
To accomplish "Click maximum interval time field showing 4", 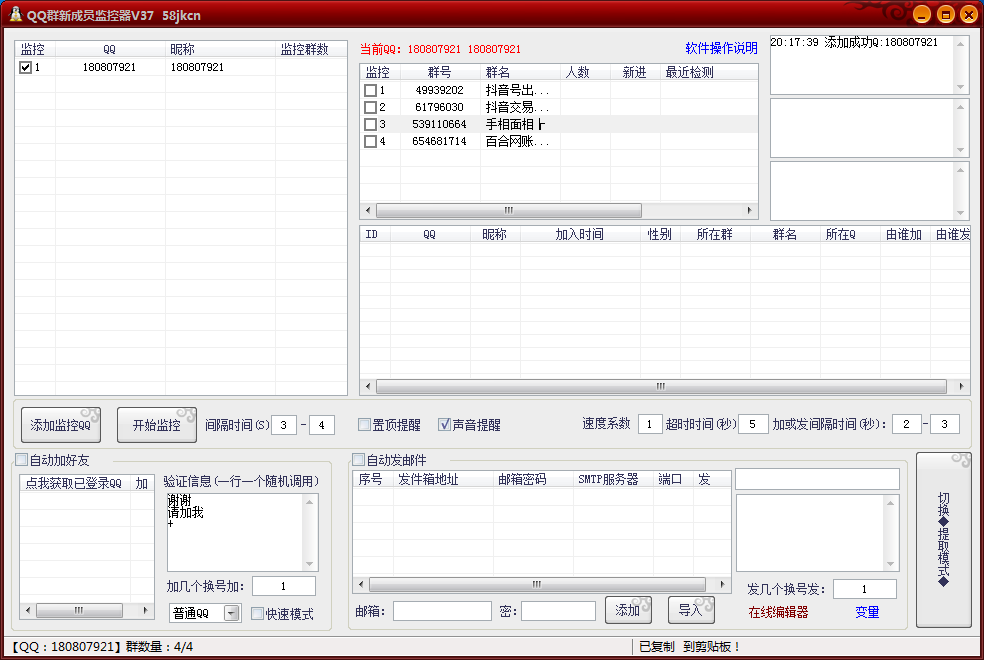I will coord(321,425).
